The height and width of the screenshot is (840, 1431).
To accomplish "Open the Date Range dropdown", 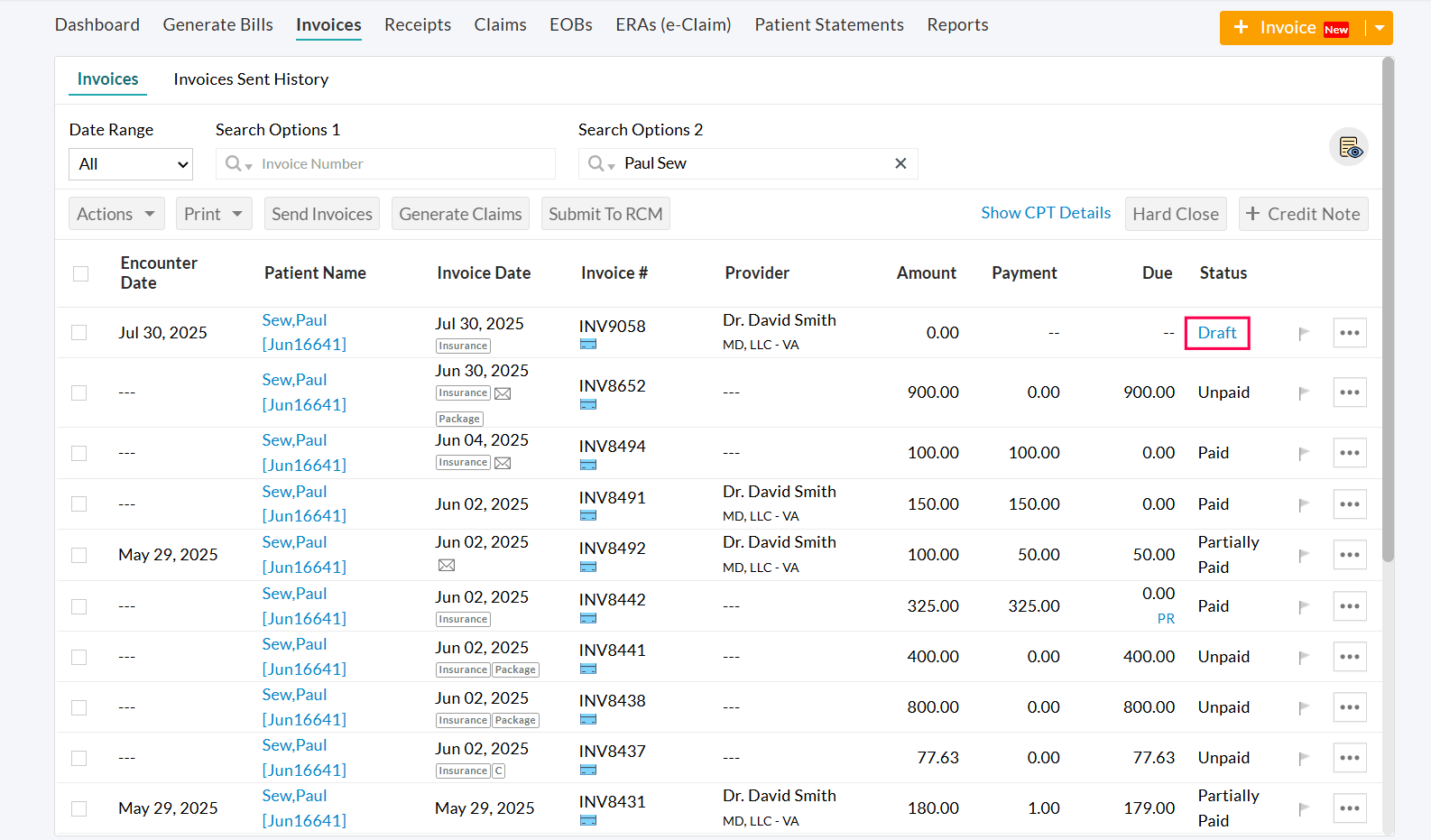I will 131,164.
